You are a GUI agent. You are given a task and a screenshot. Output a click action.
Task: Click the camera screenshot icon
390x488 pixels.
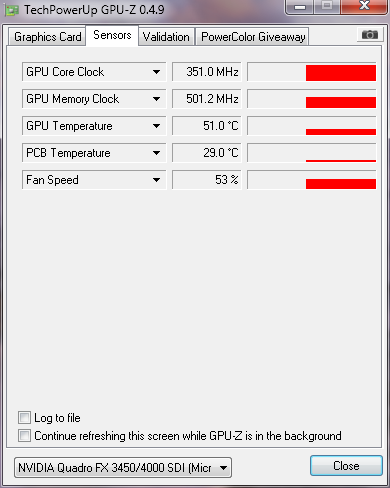tap(369, 34)
